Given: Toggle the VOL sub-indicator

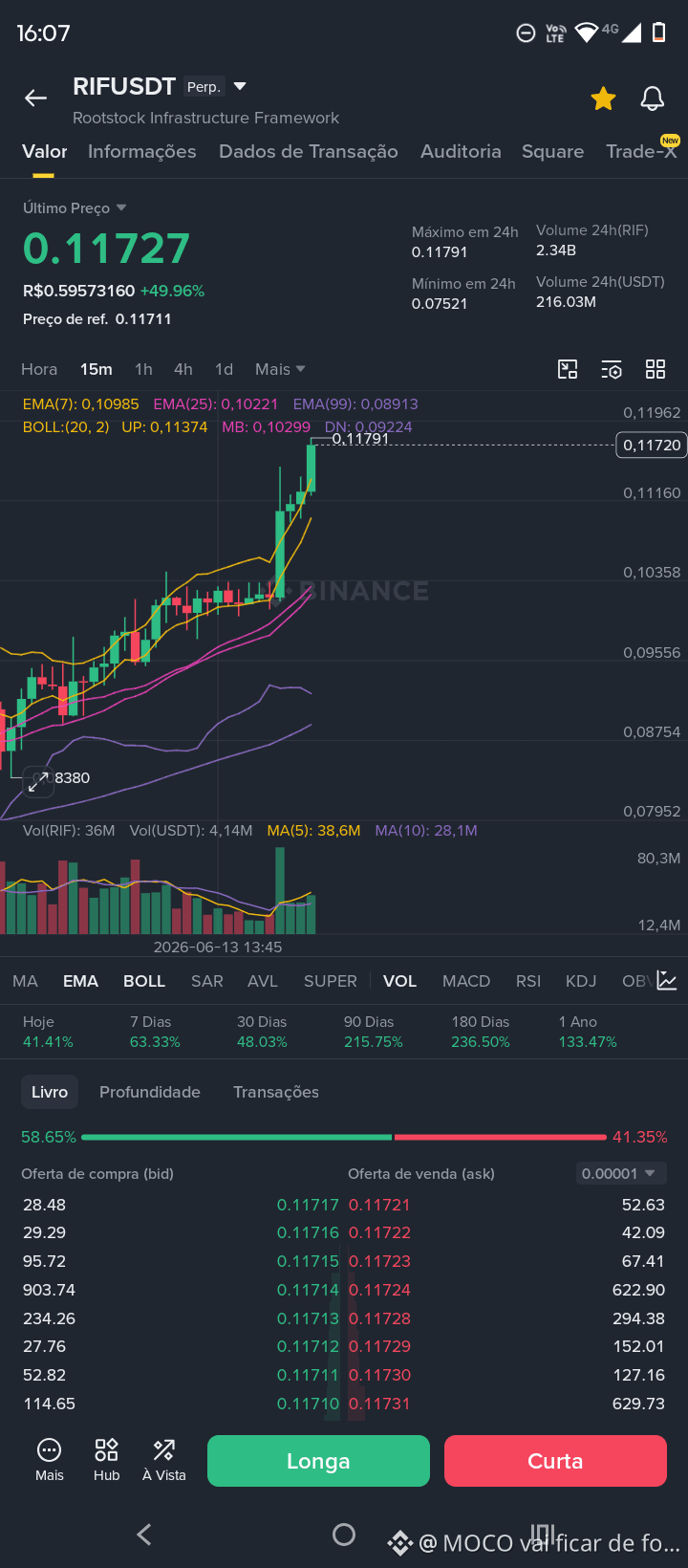Looking at the screenshot, I should (x=399, y=981).
